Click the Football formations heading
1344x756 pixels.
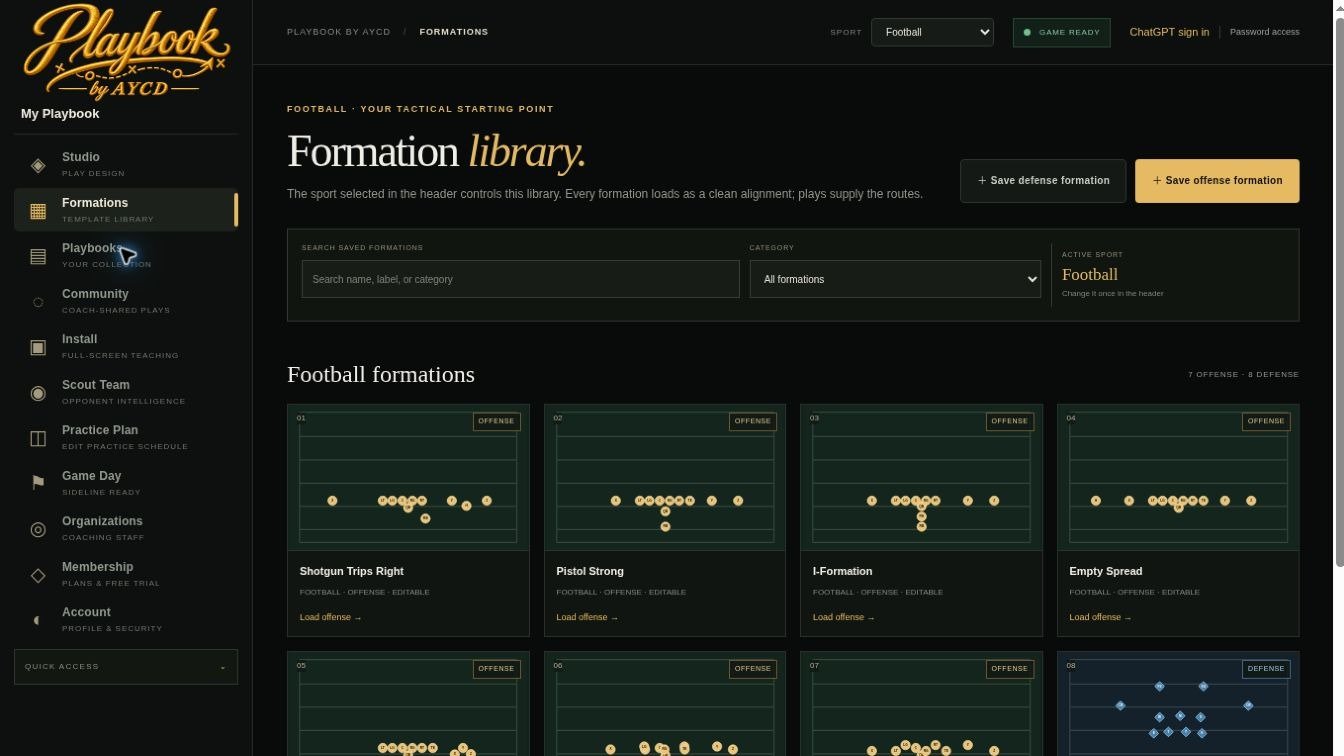381,374
